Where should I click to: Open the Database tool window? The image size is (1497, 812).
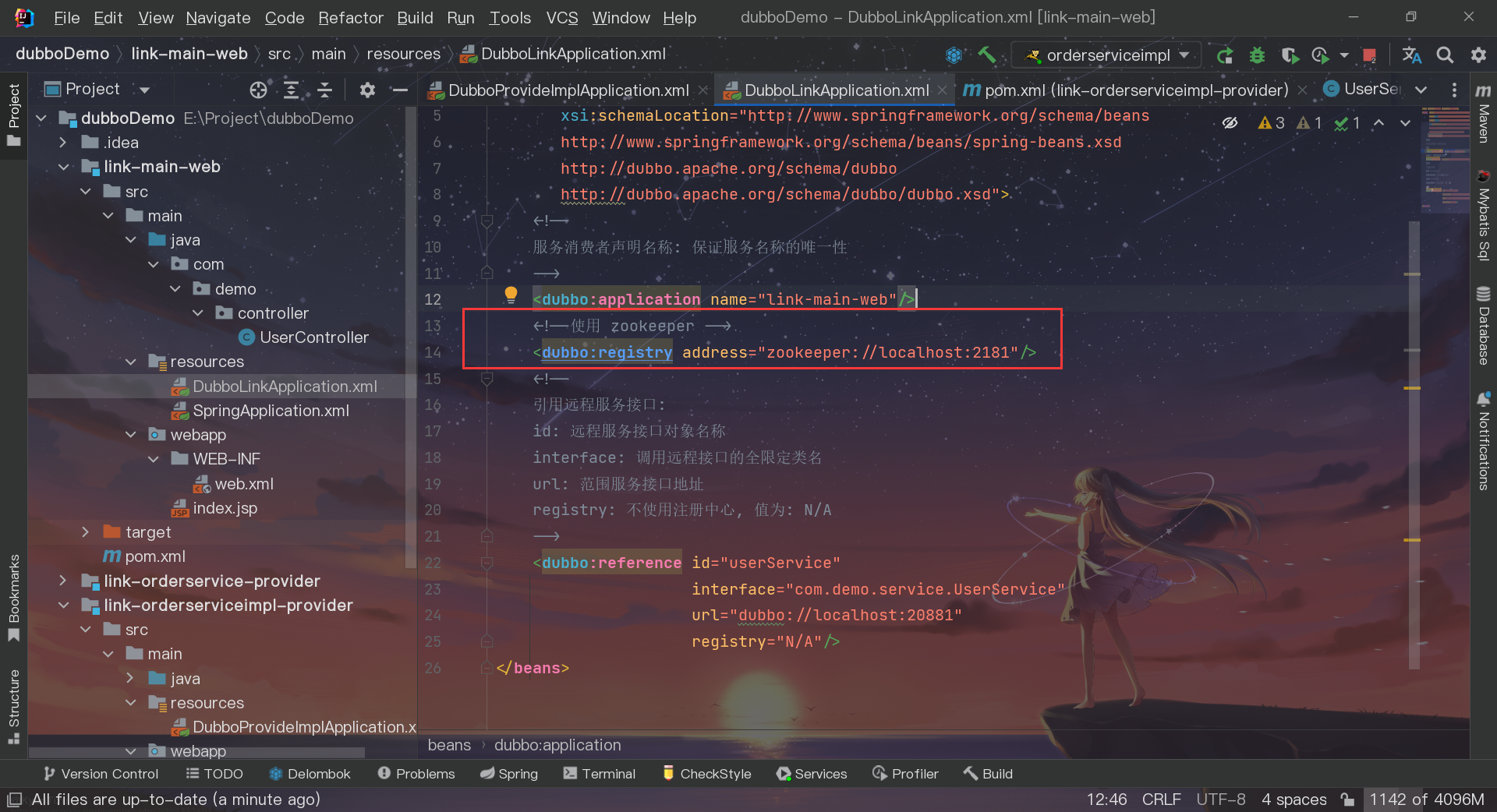1484,326
